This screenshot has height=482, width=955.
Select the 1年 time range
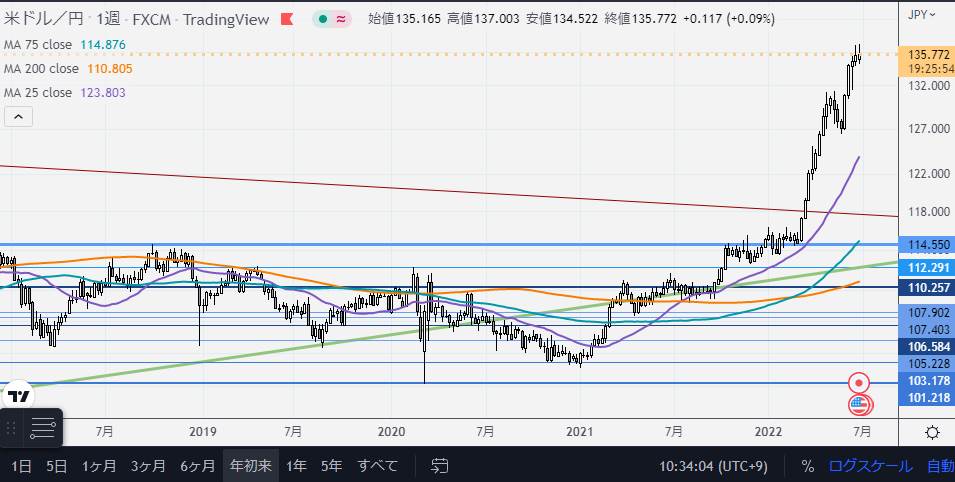click(296, 466)
